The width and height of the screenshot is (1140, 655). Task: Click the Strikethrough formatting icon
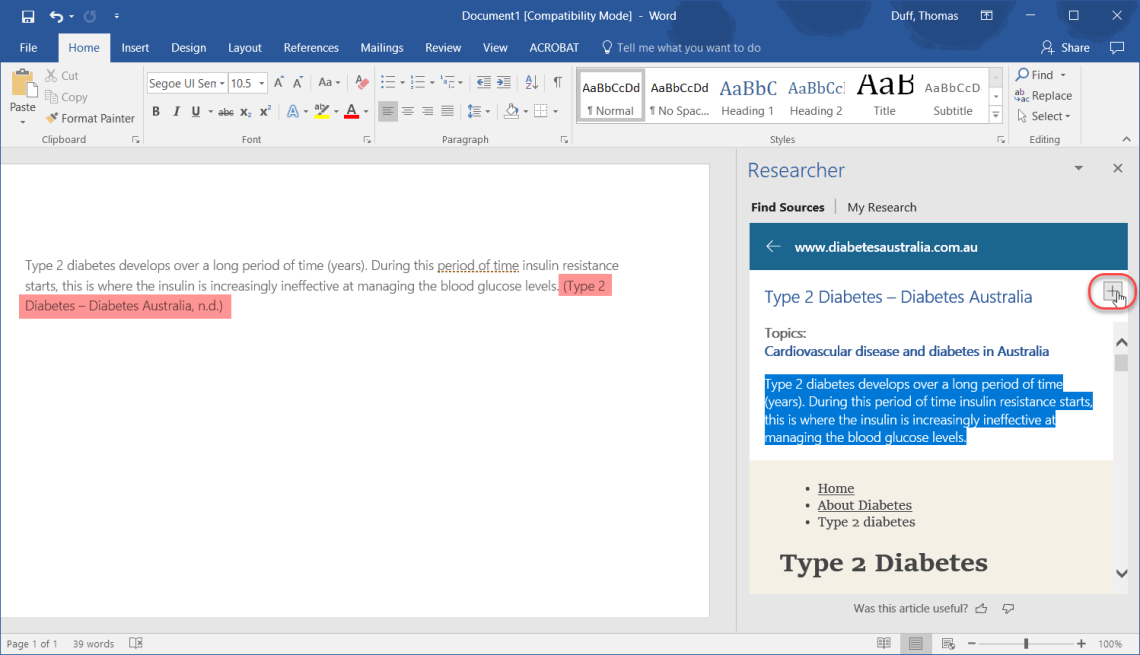(225, 112)
